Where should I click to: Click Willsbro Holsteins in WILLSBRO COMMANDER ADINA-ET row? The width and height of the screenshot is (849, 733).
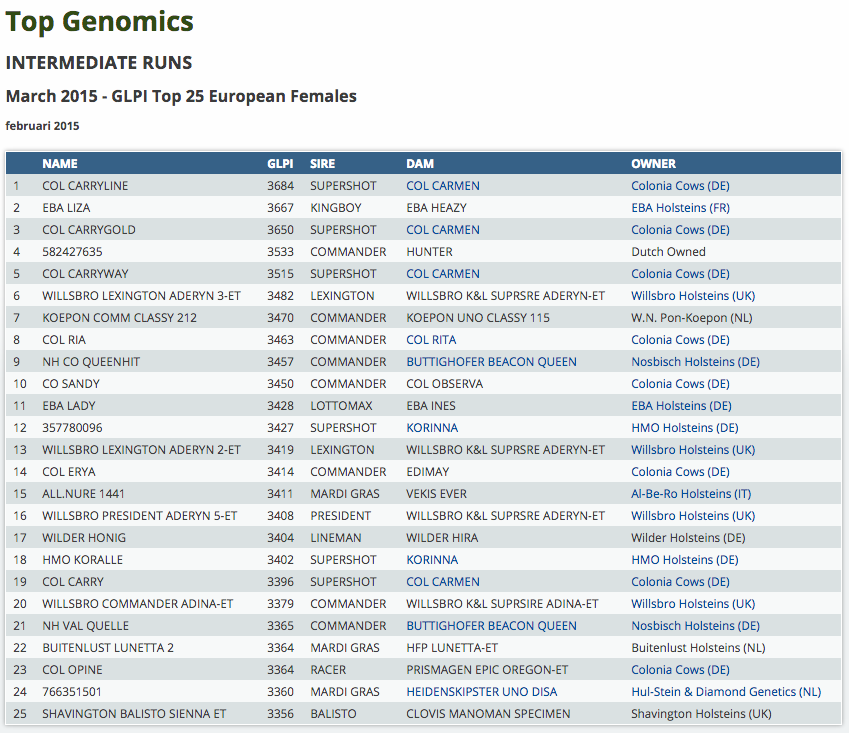point(693,604)
